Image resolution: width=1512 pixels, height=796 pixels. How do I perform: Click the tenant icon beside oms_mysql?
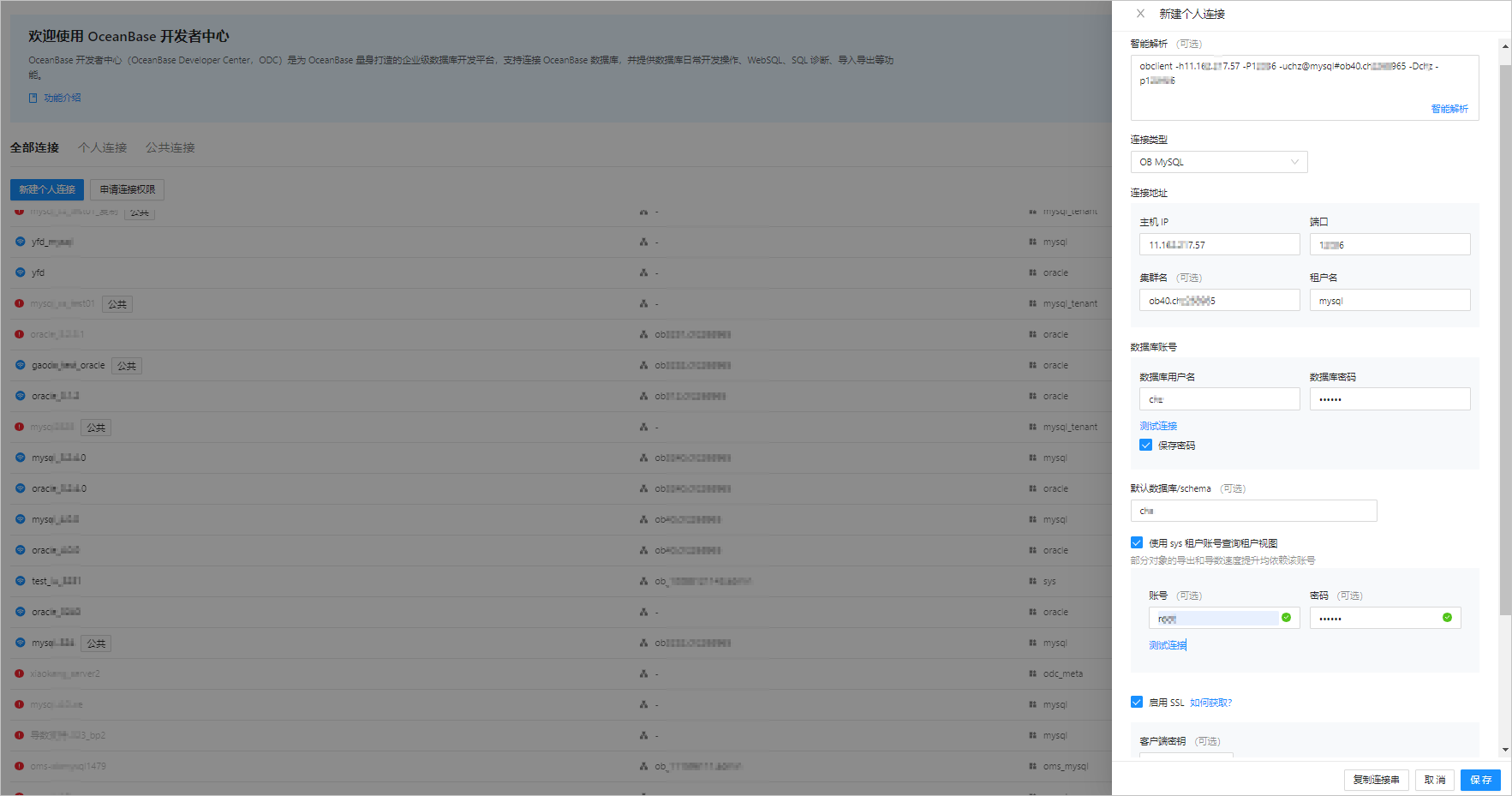[x=1032, y=766]
